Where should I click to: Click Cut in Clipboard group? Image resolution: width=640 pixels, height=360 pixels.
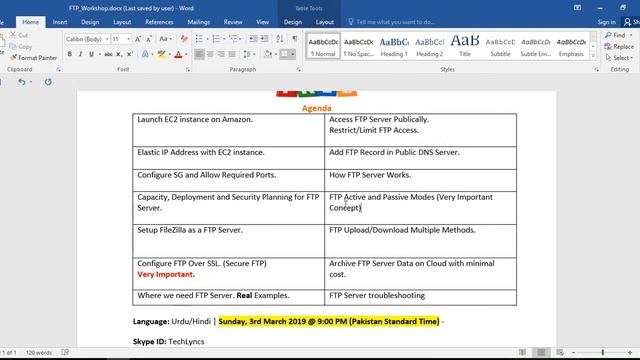[19, 35]
